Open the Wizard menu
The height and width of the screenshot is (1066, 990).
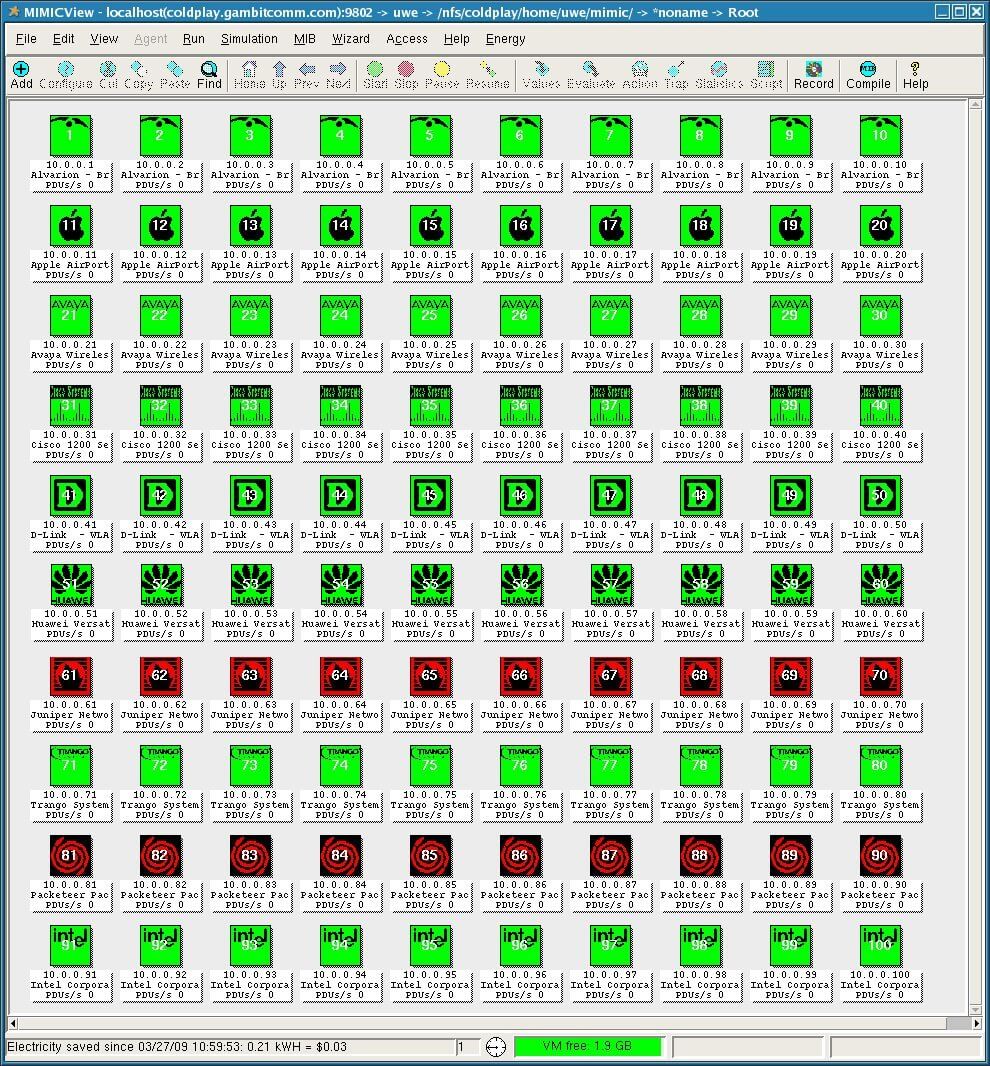click(351, 39)
